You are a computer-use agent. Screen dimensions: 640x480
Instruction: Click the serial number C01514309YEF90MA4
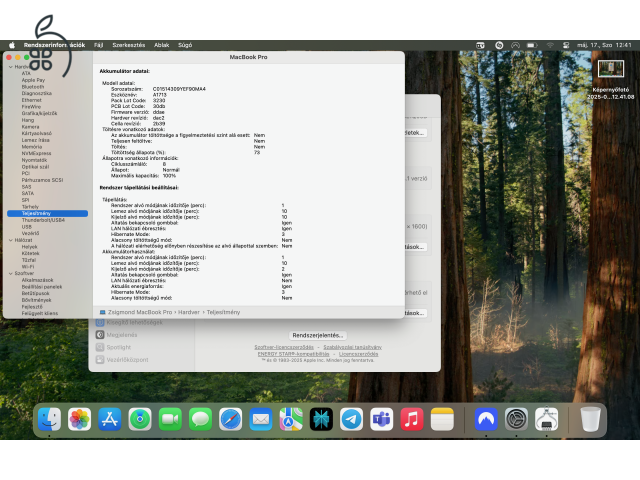(179, 89)
